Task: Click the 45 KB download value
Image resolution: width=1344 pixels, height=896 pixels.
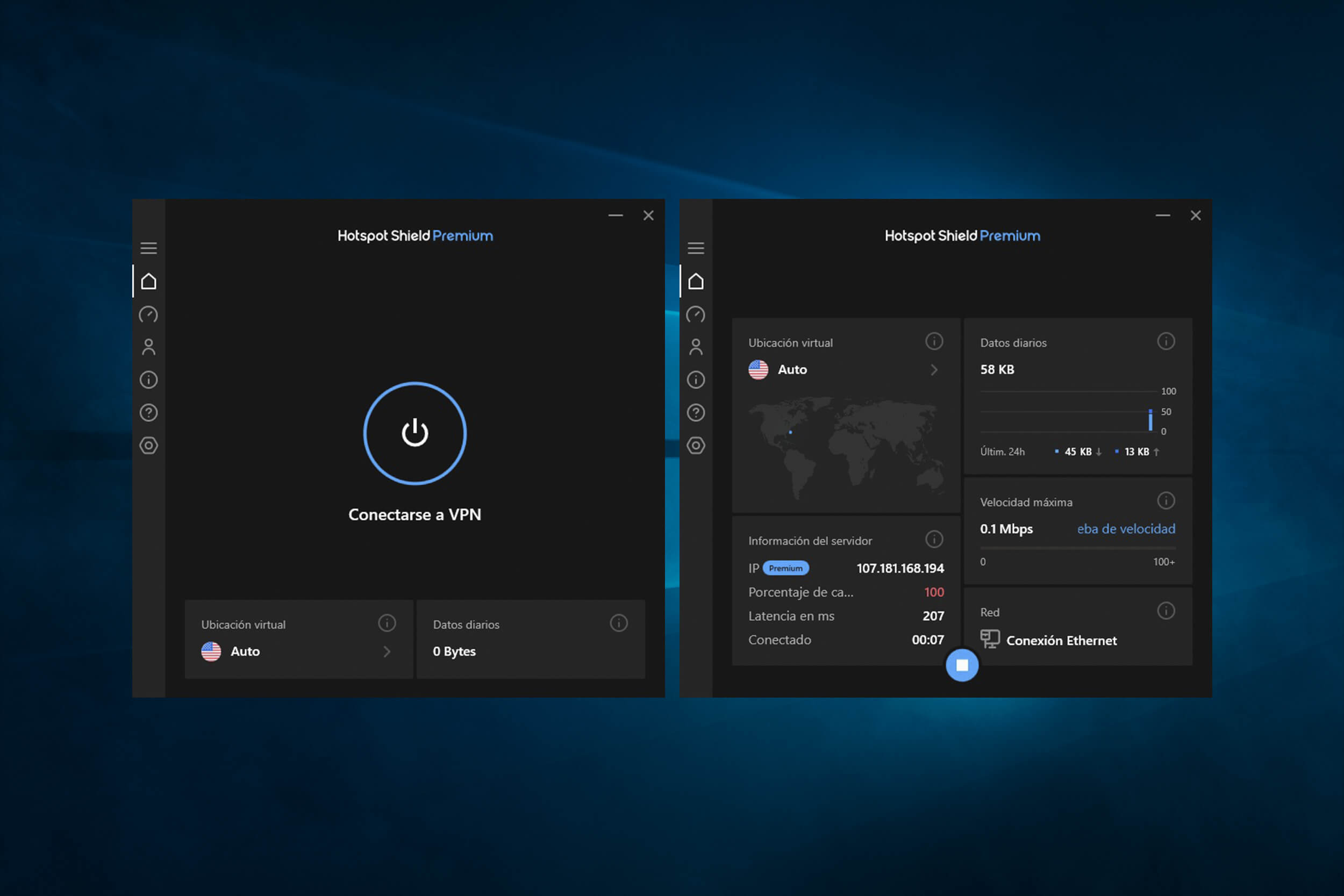Action: click(1078, 452)
